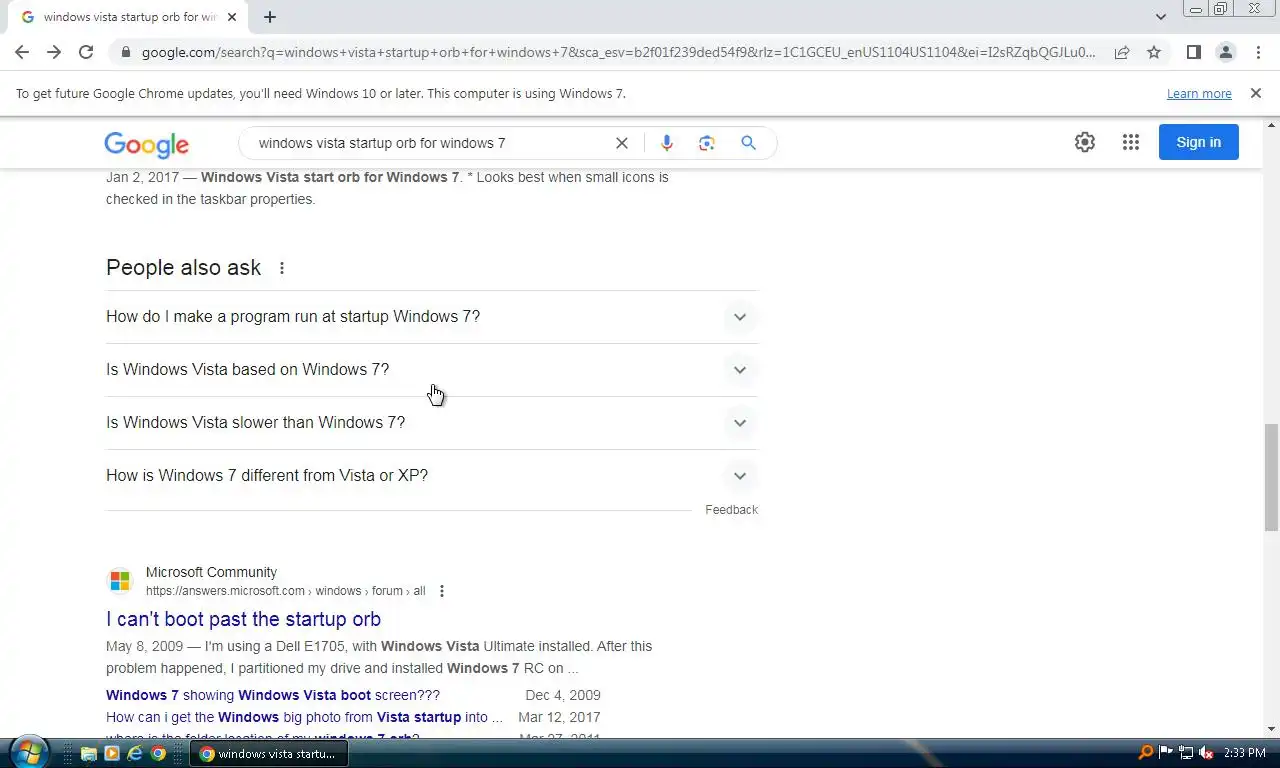Click the 'People also ask' heading
The image size is (1280, 768).
tap(183, 268)
